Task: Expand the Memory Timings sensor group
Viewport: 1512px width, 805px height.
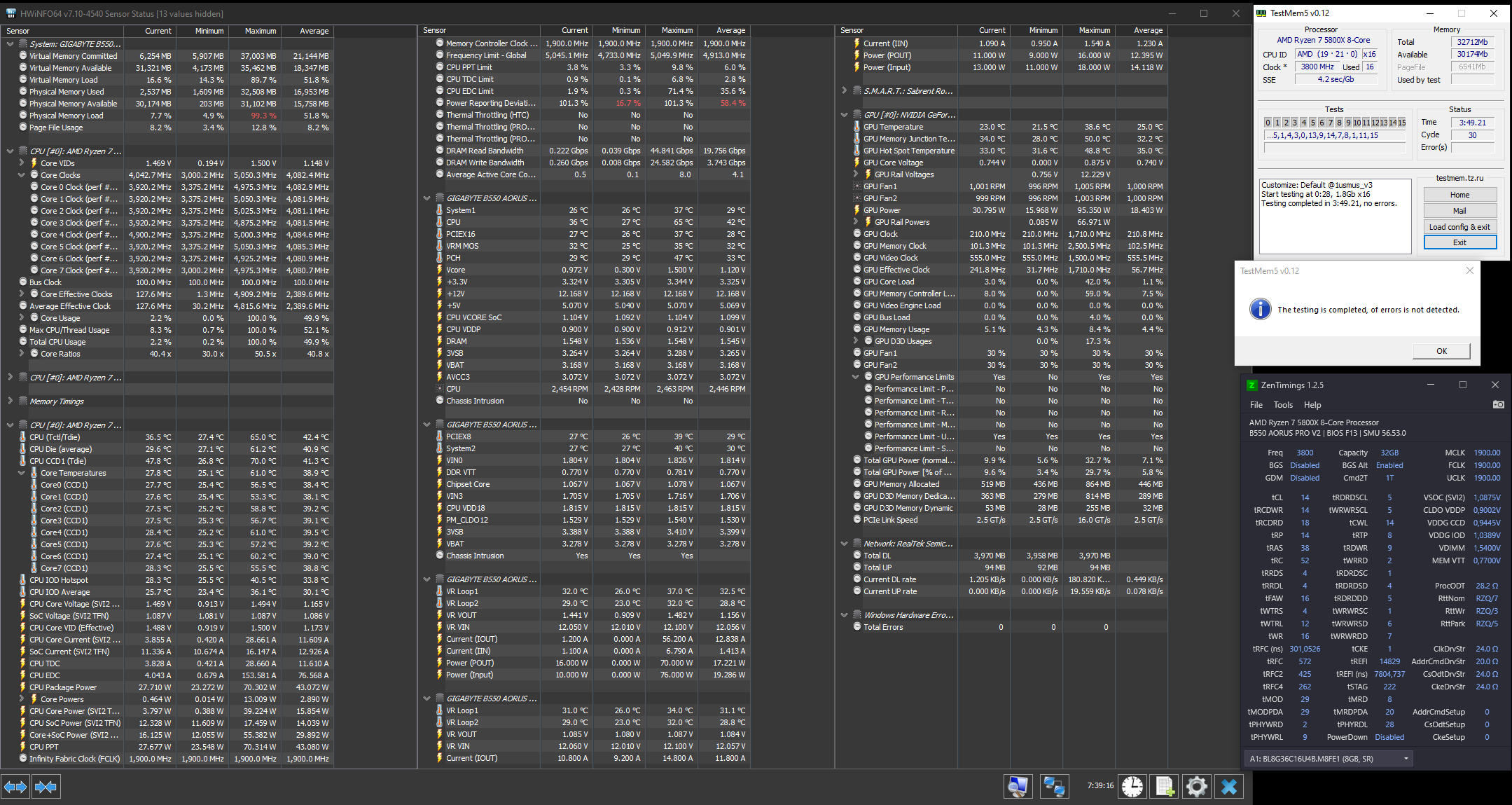Action: tap(10, 401)
